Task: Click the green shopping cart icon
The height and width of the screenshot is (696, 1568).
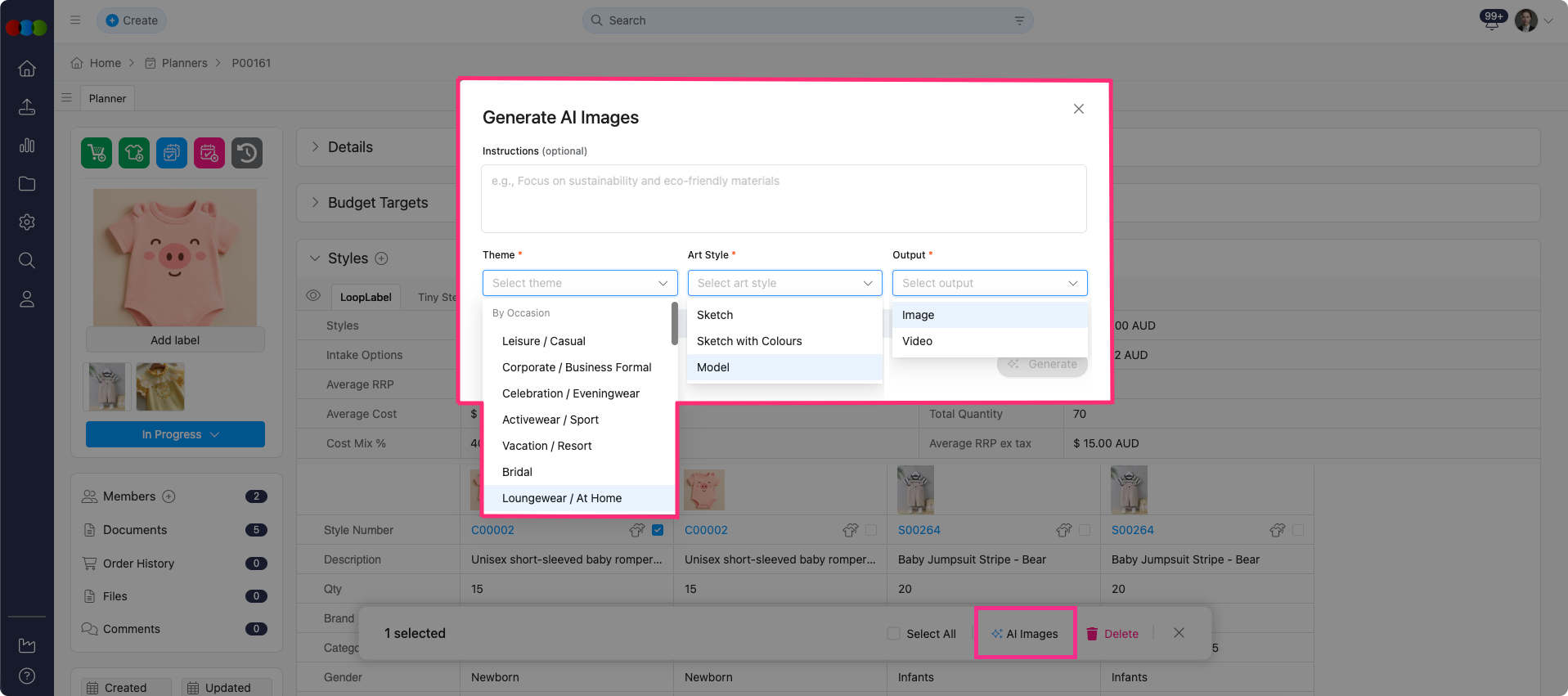Action: click(97, 153)
